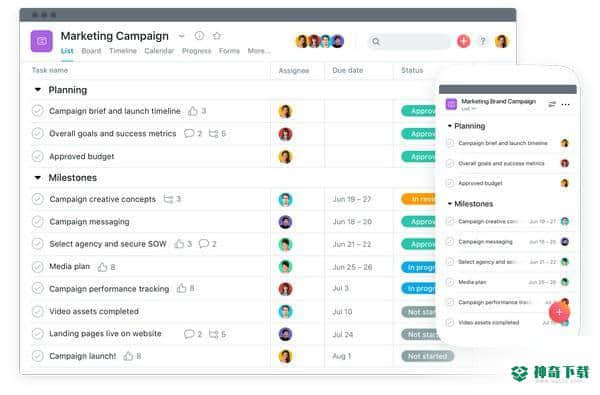
Task: Click the red plus add button in header
Action: pyautogui.click(x=463, y=41)
